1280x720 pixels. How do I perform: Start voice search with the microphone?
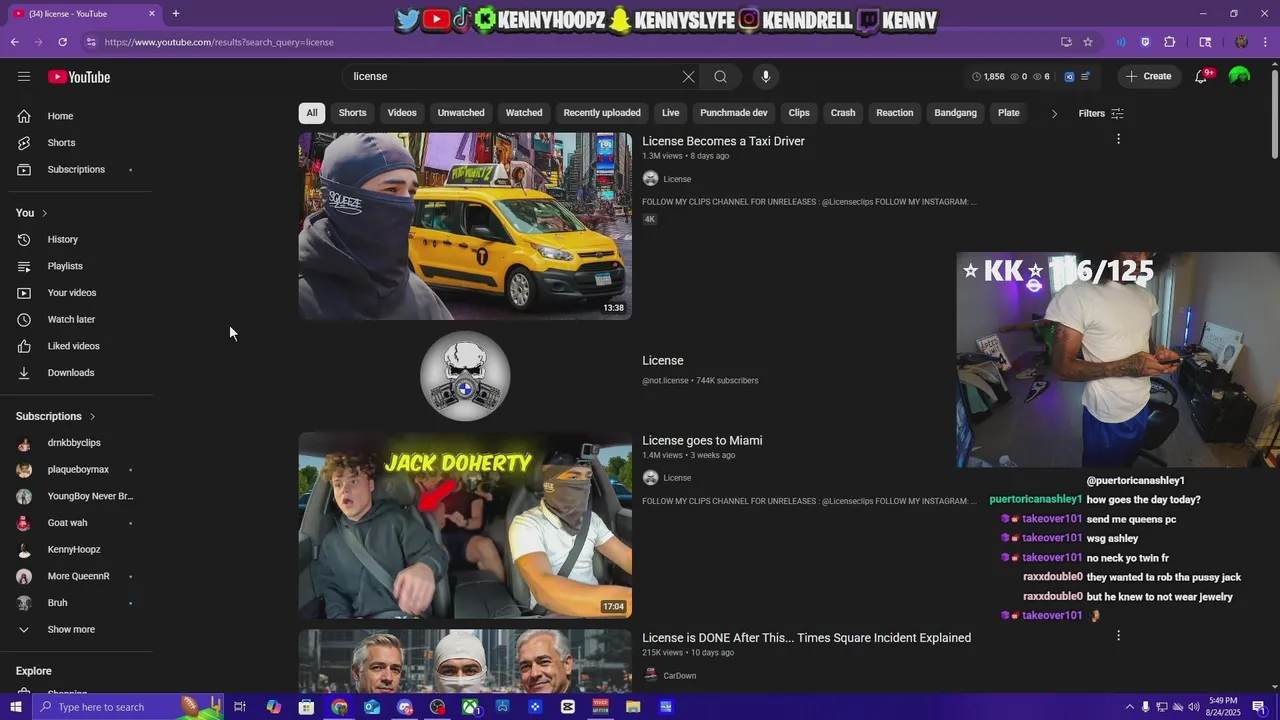point(766,77)
